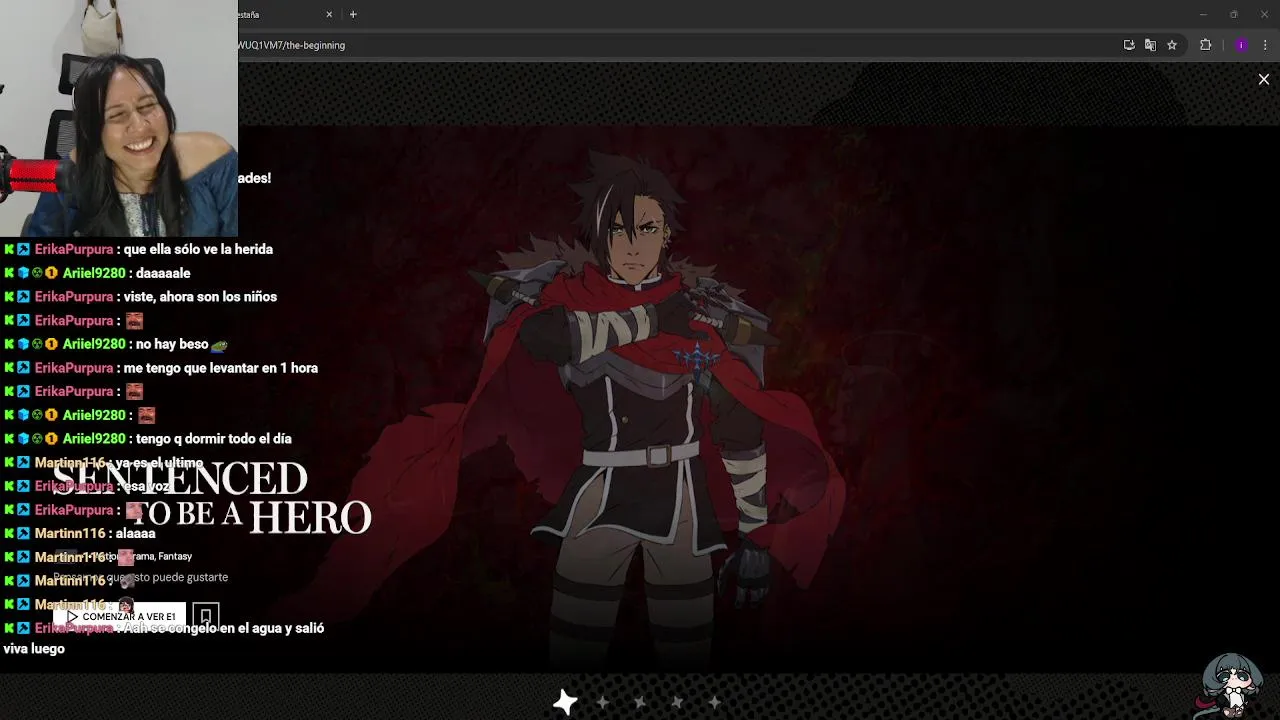Add show to watchlist with bookmark icon
The width and height of the screenshot is (1280, 720).
click(206, 617)
